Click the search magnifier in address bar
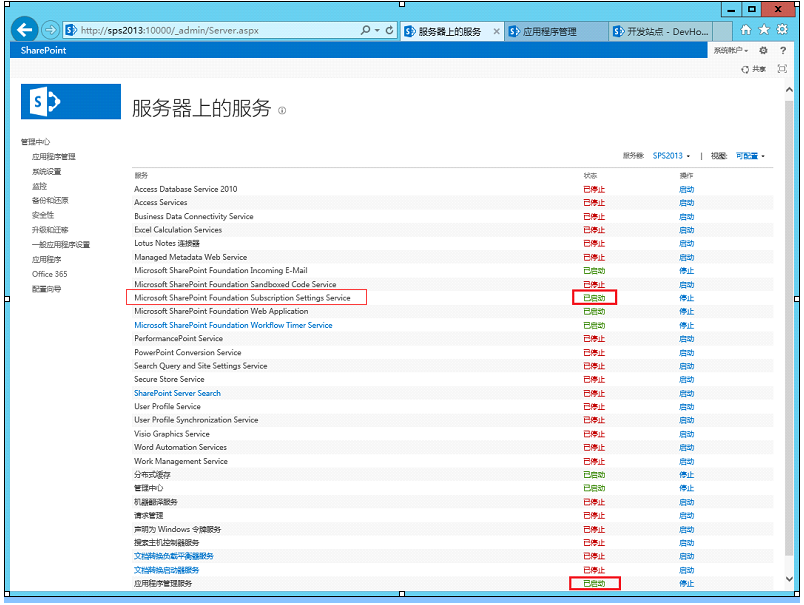The height and width of the screenshot is (605, 804). [365, 30]
